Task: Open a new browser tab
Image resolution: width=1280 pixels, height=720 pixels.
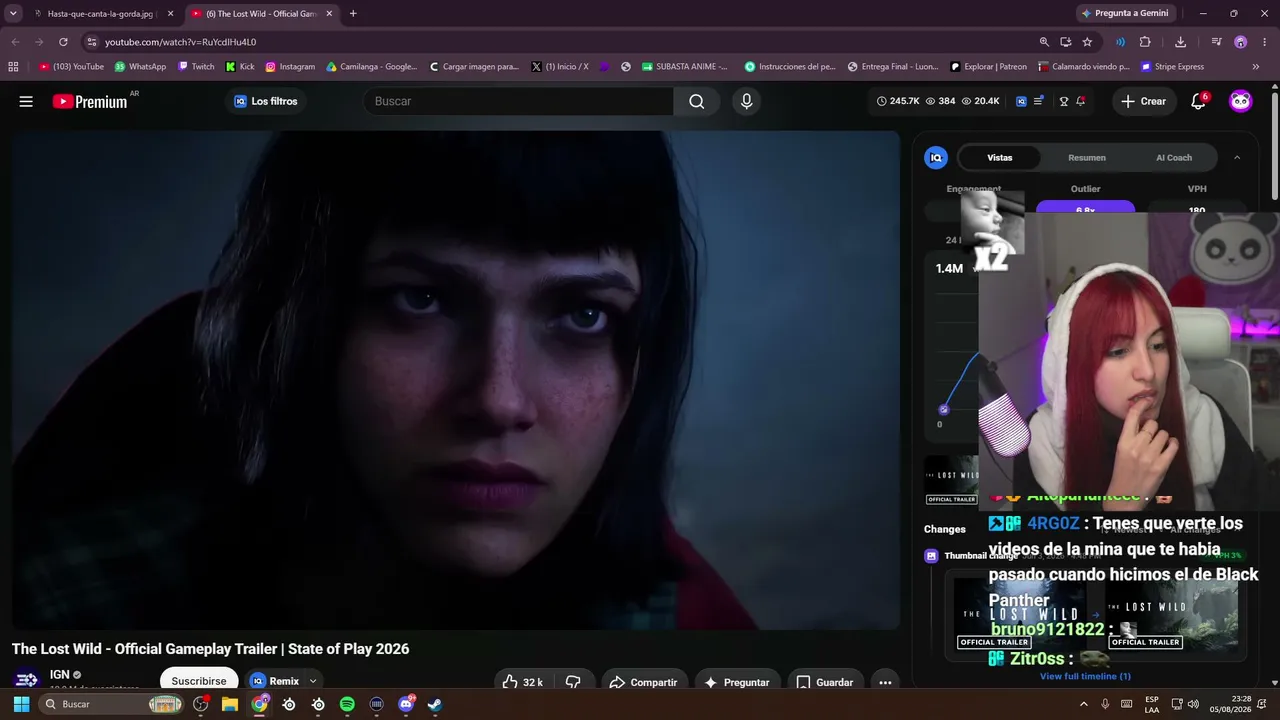Action: 353,14
